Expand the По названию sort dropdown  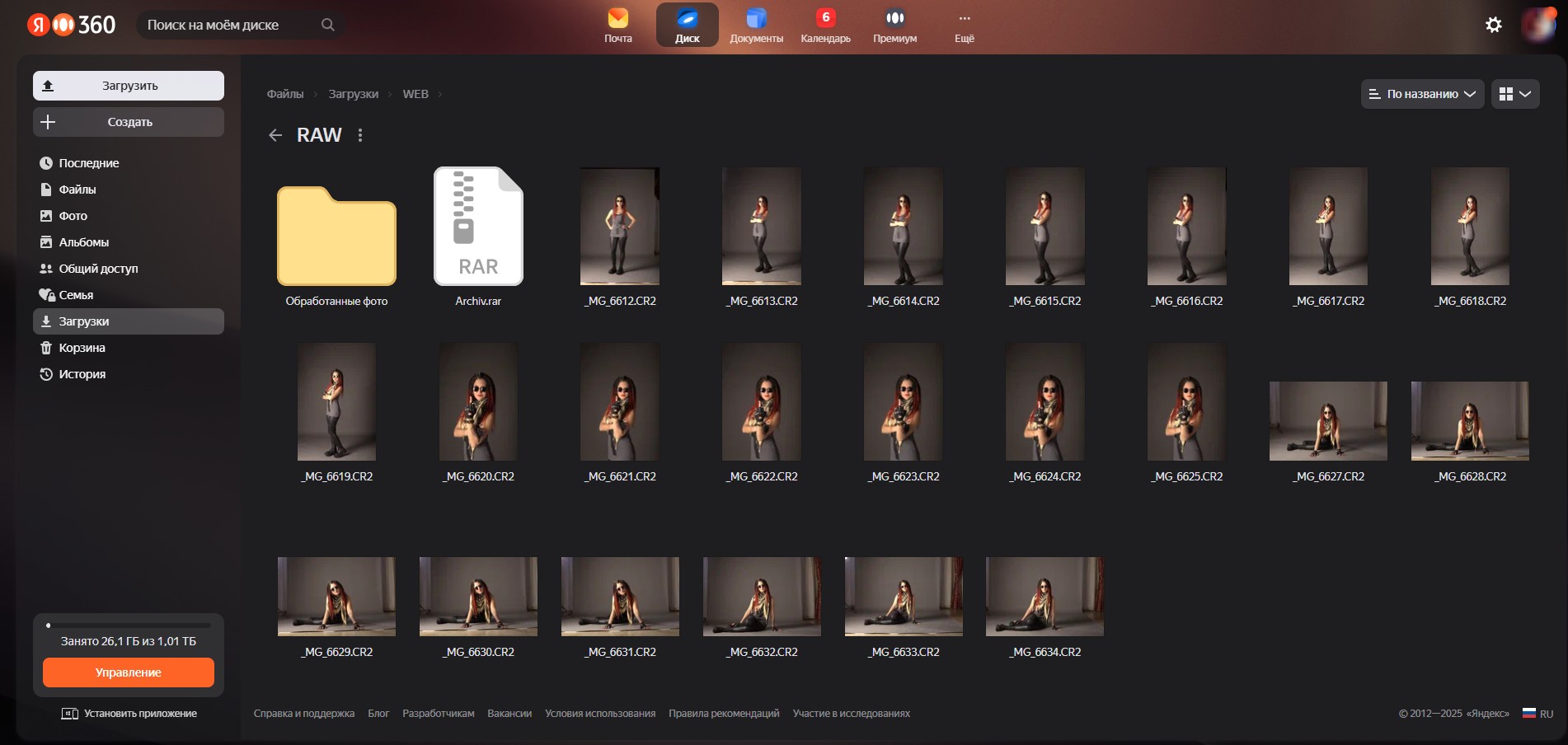1422,94
